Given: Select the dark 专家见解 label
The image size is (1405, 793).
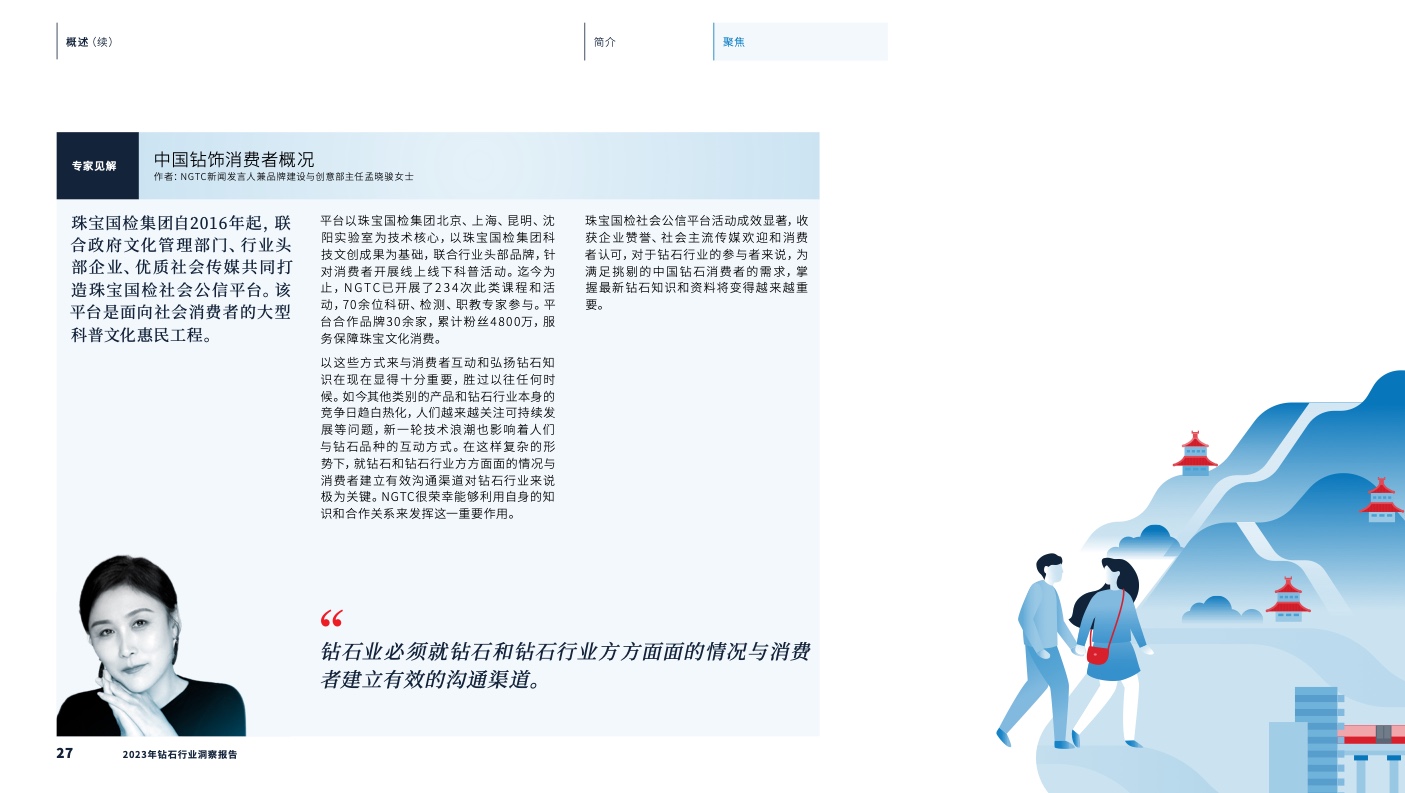Looking at the screenshot, I should (97, 166).
